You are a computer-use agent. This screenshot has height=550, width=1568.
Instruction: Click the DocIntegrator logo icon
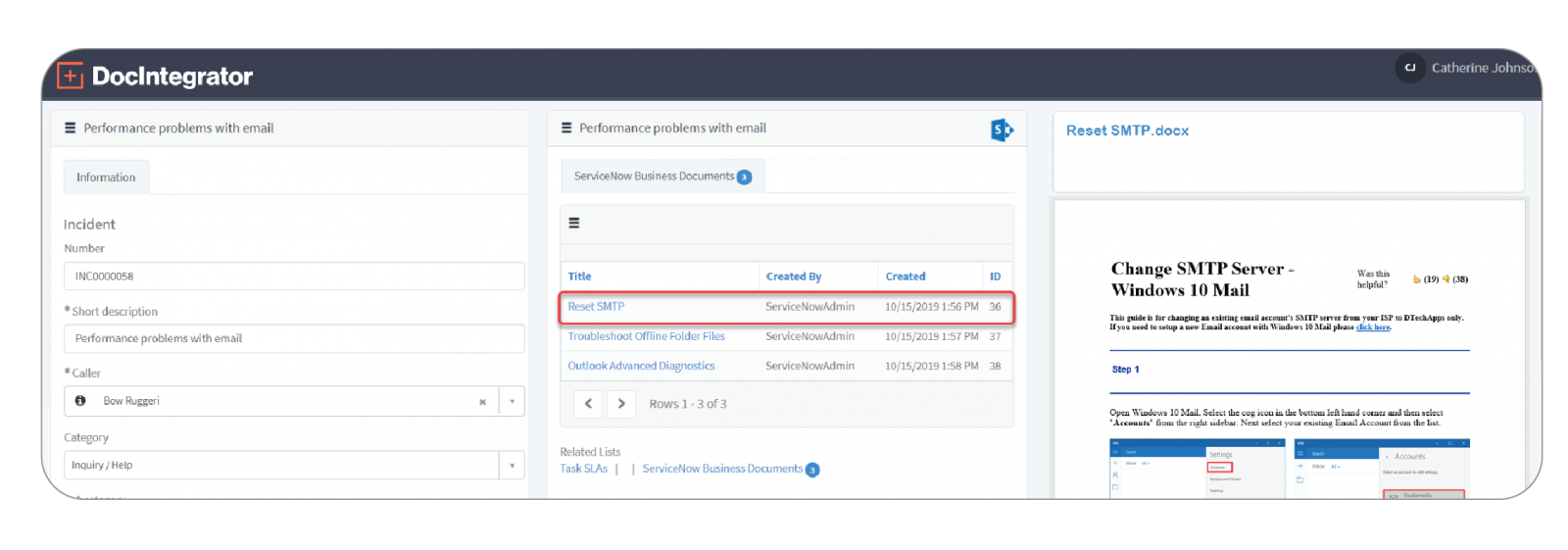[70, 75]
